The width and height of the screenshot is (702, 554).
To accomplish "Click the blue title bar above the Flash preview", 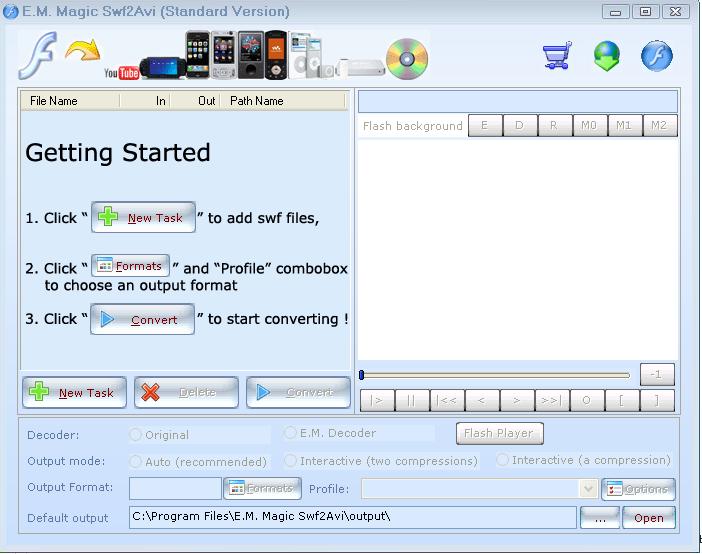I will (518, 101).
